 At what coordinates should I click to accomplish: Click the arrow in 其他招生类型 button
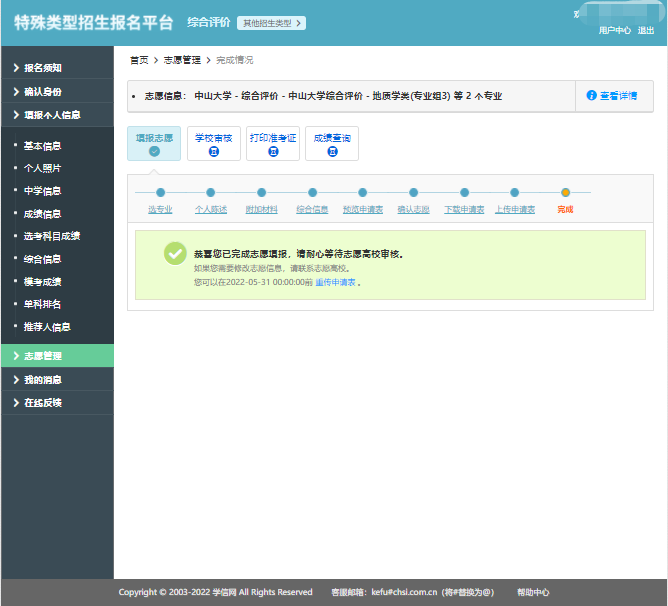[298, 23]
